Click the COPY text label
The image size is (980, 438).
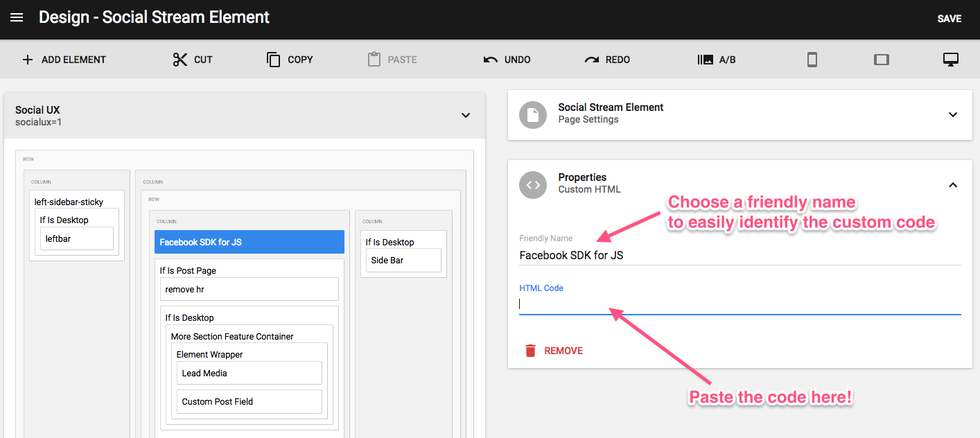coord(300,60)
